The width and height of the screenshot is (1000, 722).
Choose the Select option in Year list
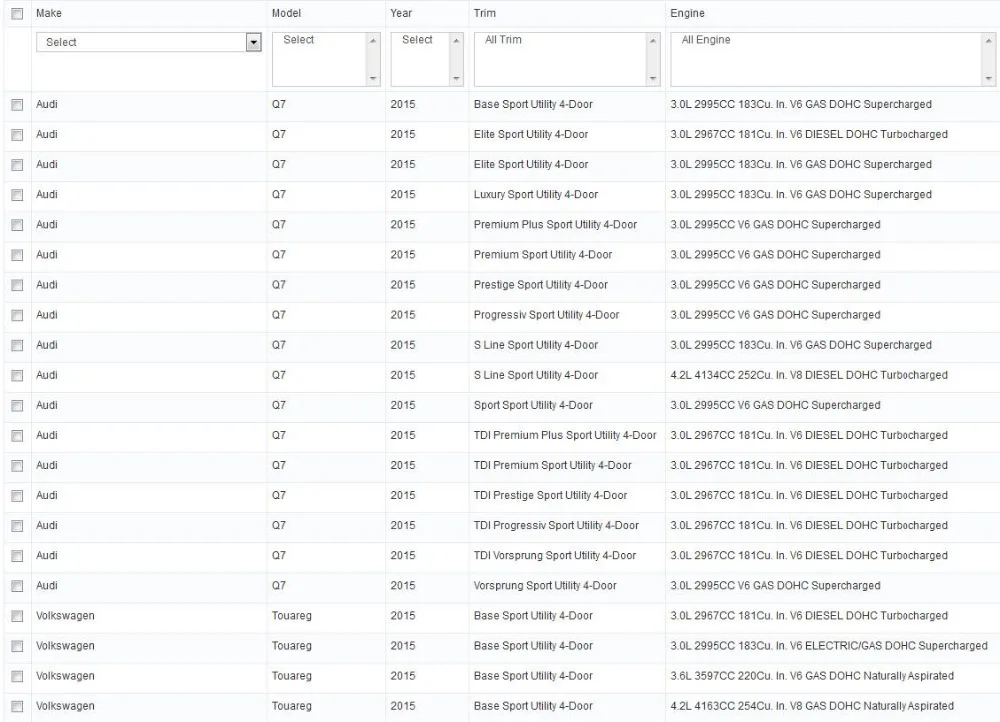pos(417,40)
